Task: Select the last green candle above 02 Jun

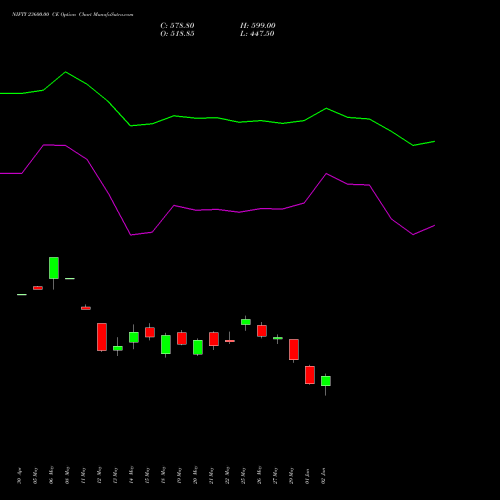Action: click(x=326, y=381)
